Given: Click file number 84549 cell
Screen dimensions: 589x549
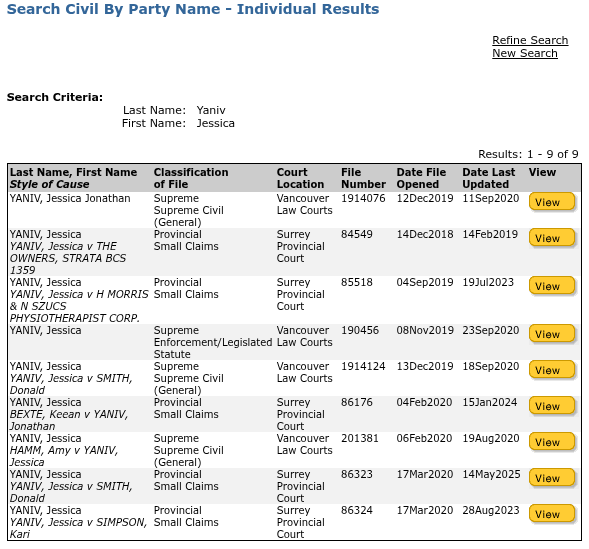Looking at the screenshot, I should [x=357, y=234].
